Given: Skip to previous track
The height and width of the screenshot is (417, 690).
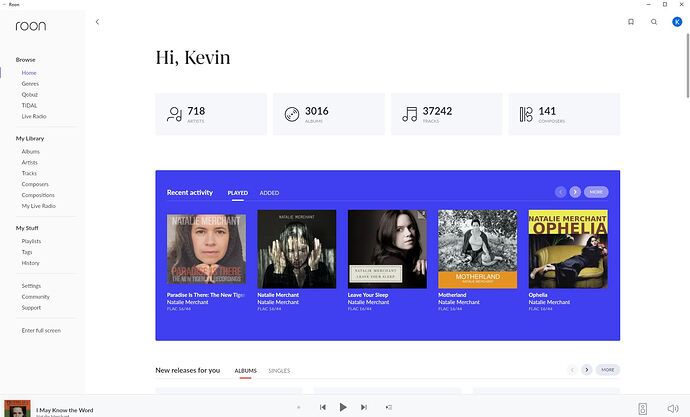Looking at the screenshot, I should pyautogui.click(x=323, y=407).
